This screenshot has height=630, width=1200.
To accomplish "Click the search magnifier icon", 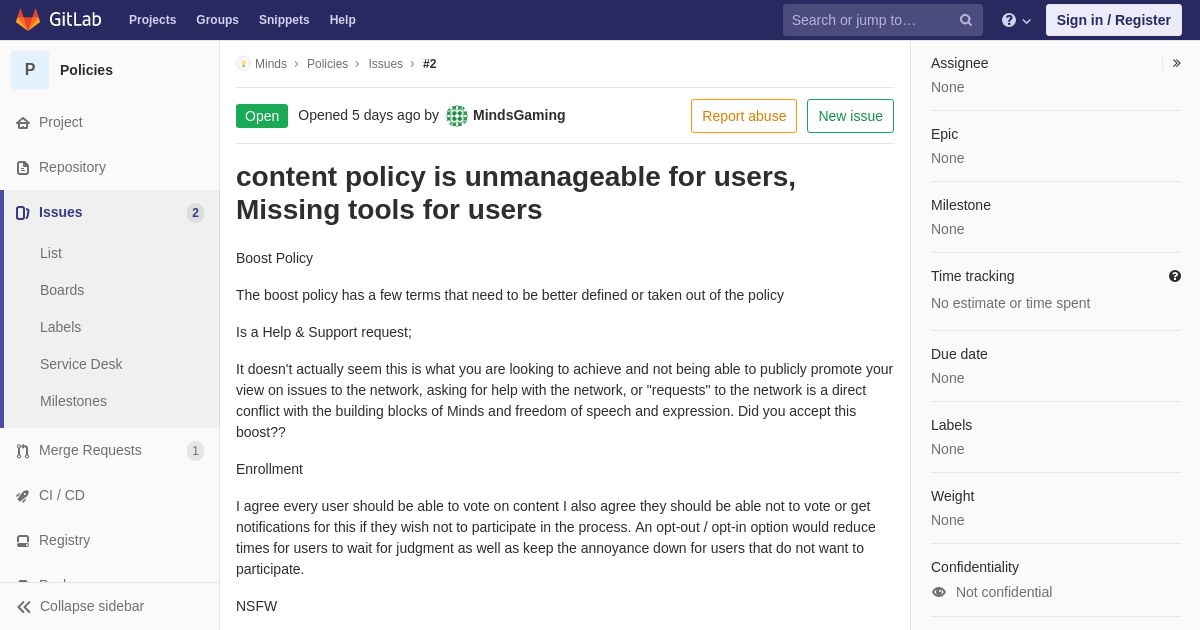I will pos(966,20).
